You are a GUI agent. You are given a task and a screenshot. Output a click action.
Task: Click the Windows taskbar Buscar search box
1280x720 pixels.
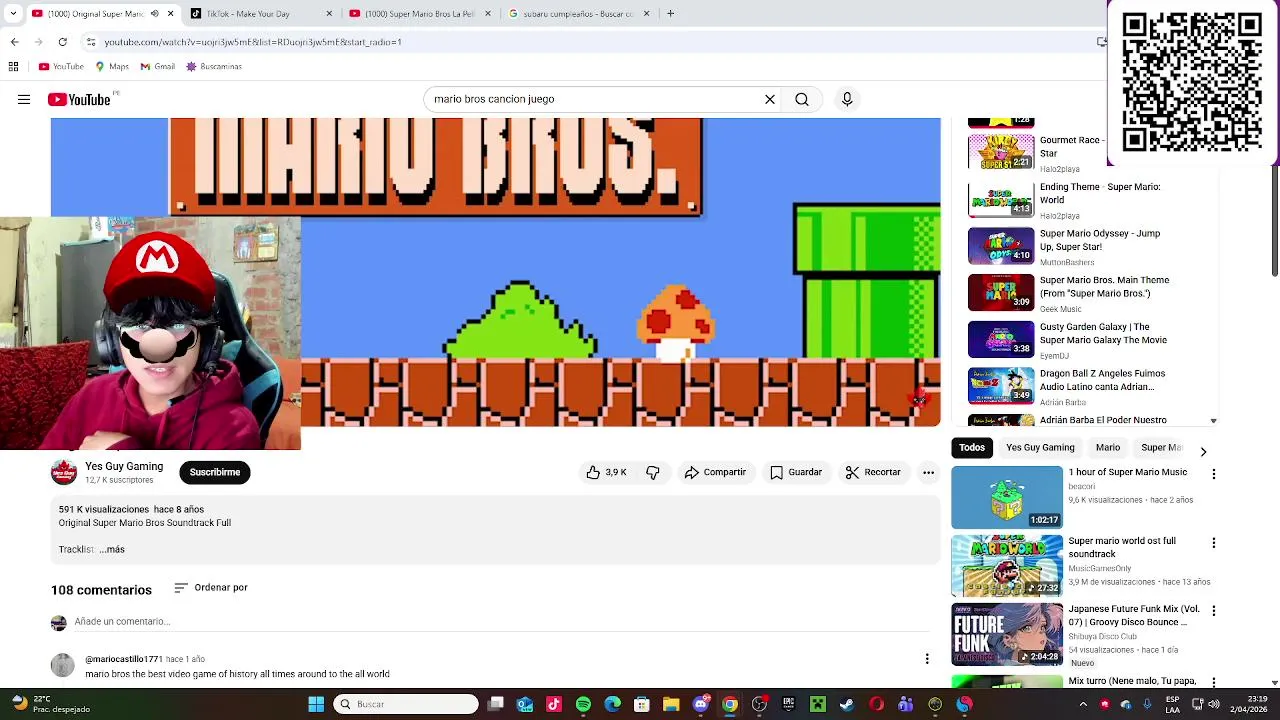click(x=406, y=704)
